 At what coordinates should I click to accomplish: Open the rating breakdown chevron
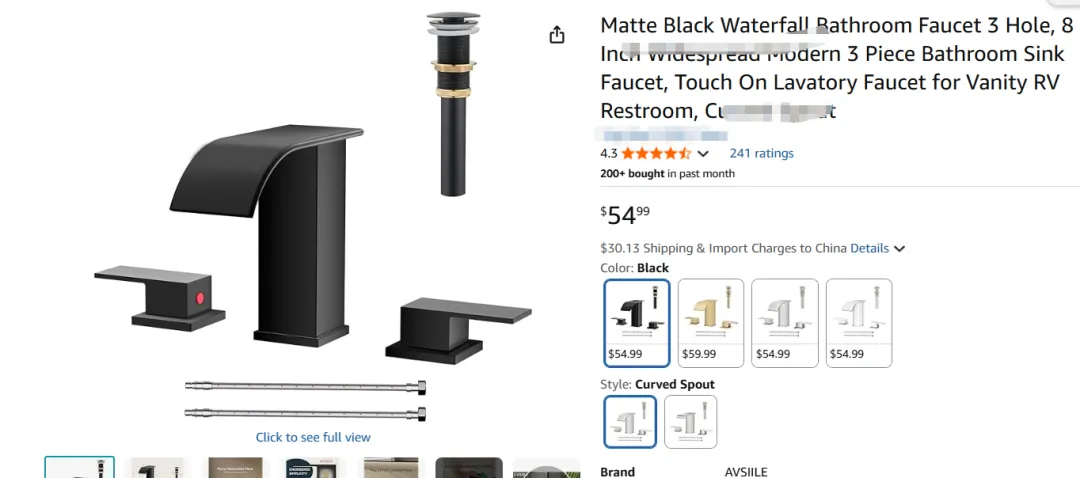click(x=703, y=154)
